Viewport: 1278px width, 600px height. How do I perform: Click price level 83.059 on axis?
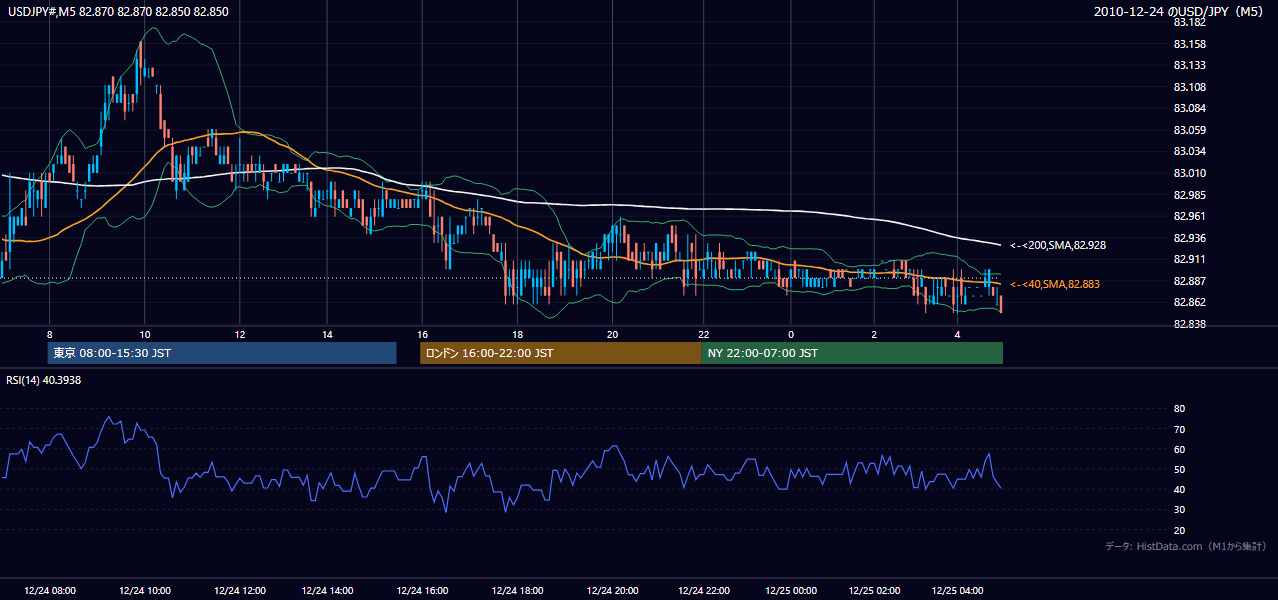click(x=1190, y=130)
